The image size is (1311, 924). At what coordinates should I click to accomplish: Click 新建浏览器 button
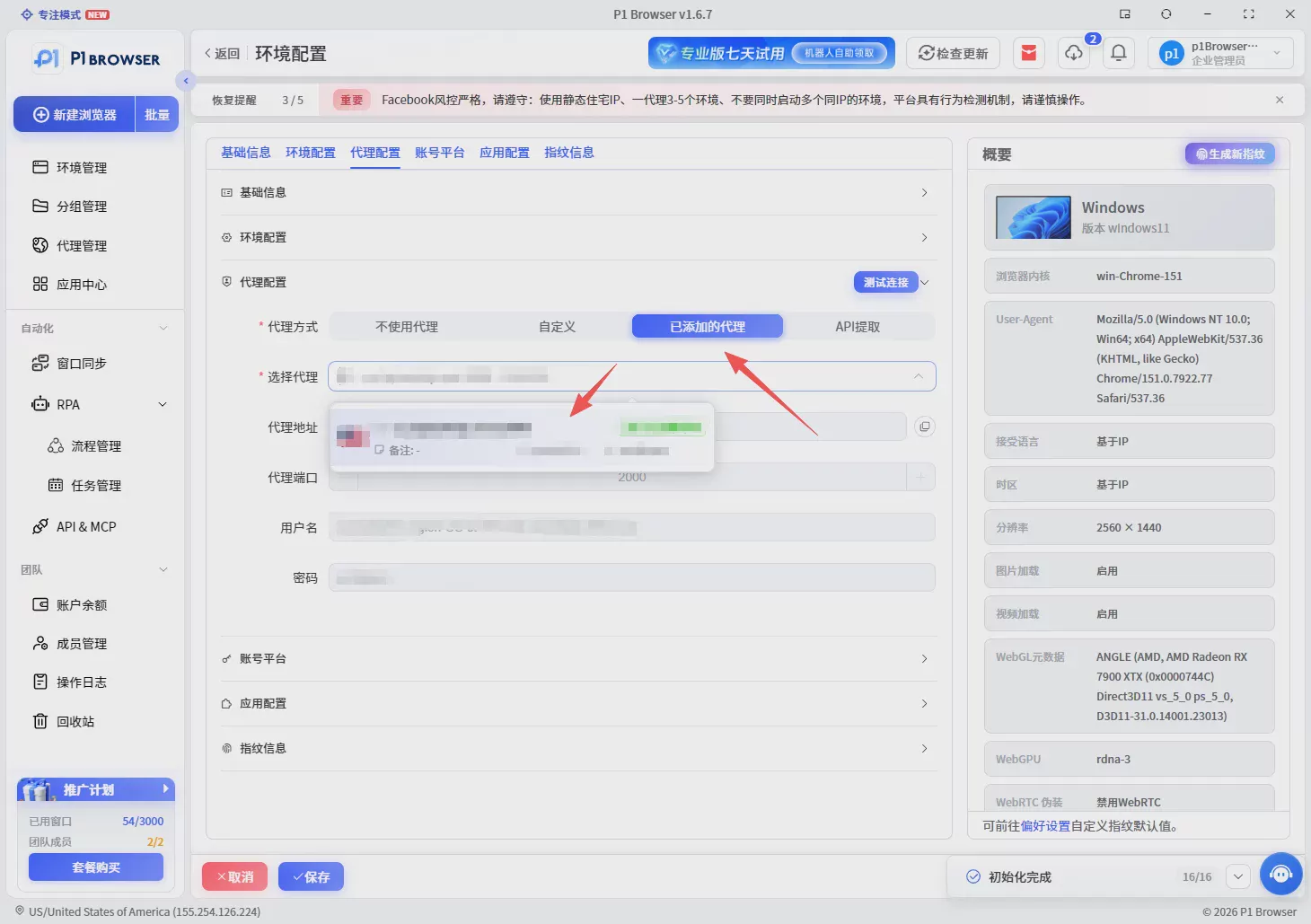[75, 114]
